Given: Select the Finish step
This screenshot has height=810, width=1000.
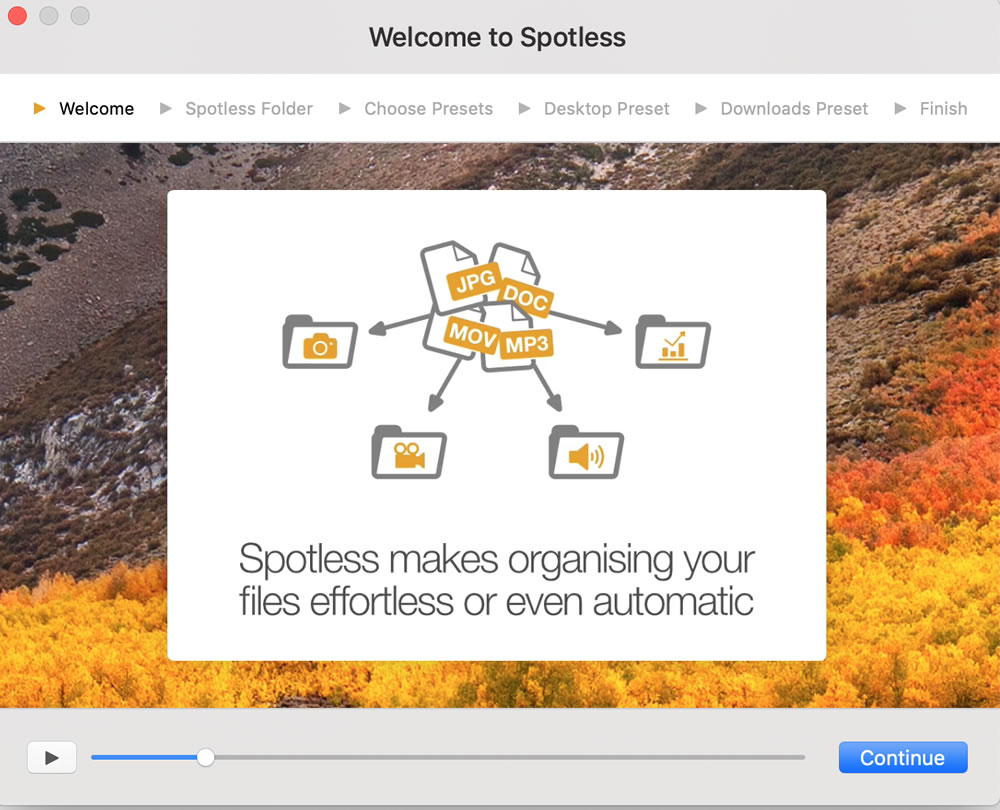Looking at the screenshot, I should 943,108.
